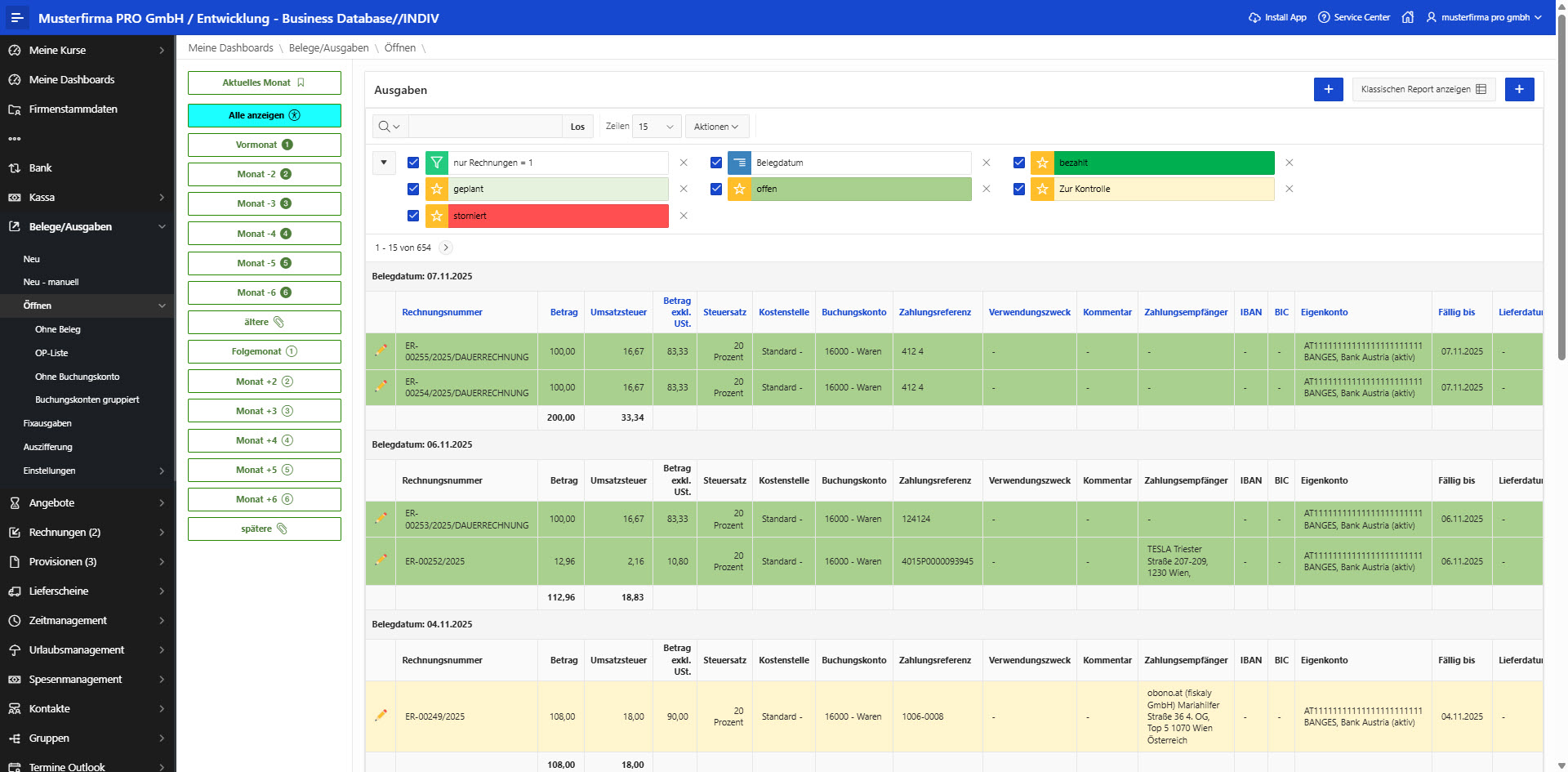Image resolution: width=1568 pixels, height=772 pixels.
Task: Click the search input field
Action: 485,127
